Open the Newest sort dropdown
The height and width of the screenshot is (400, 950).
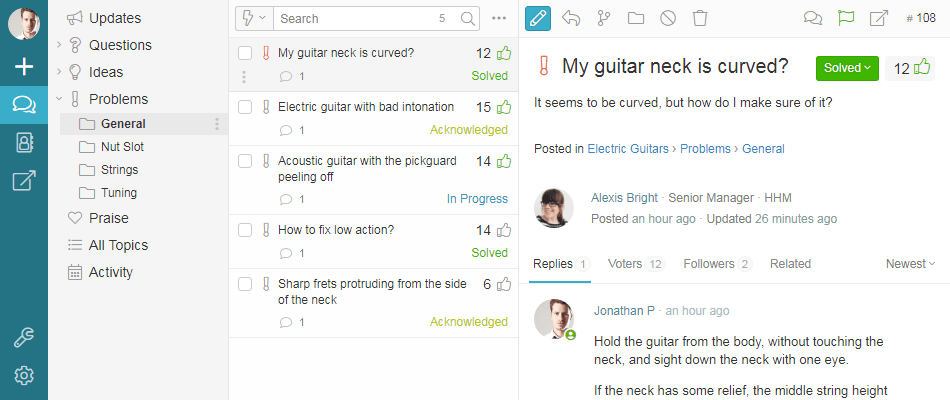pyautogui.click(x=911, y=264)
